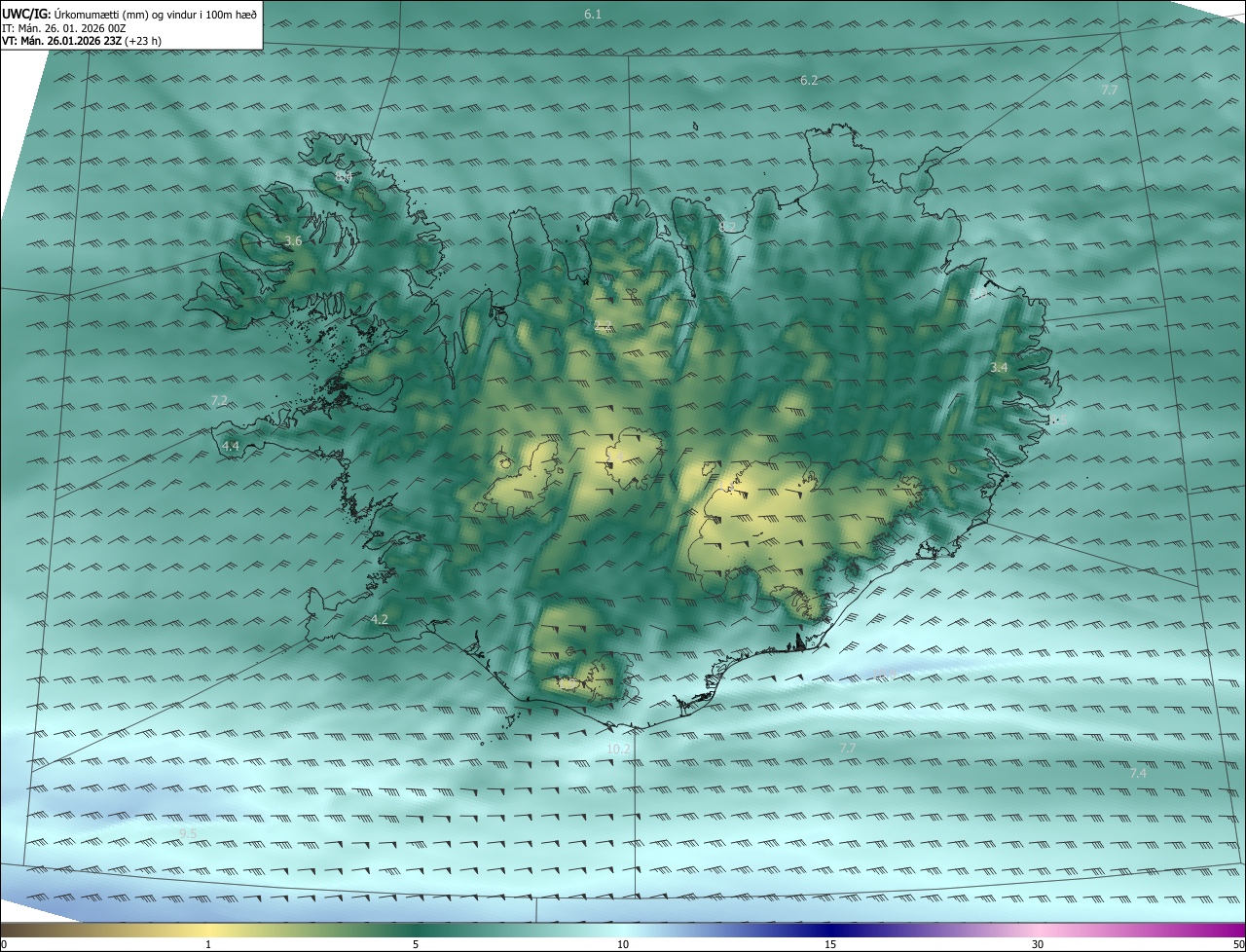Viewport: 1246px width, 952px height.
Task: Click the 6.1 value label
Action: pos(593,15)
